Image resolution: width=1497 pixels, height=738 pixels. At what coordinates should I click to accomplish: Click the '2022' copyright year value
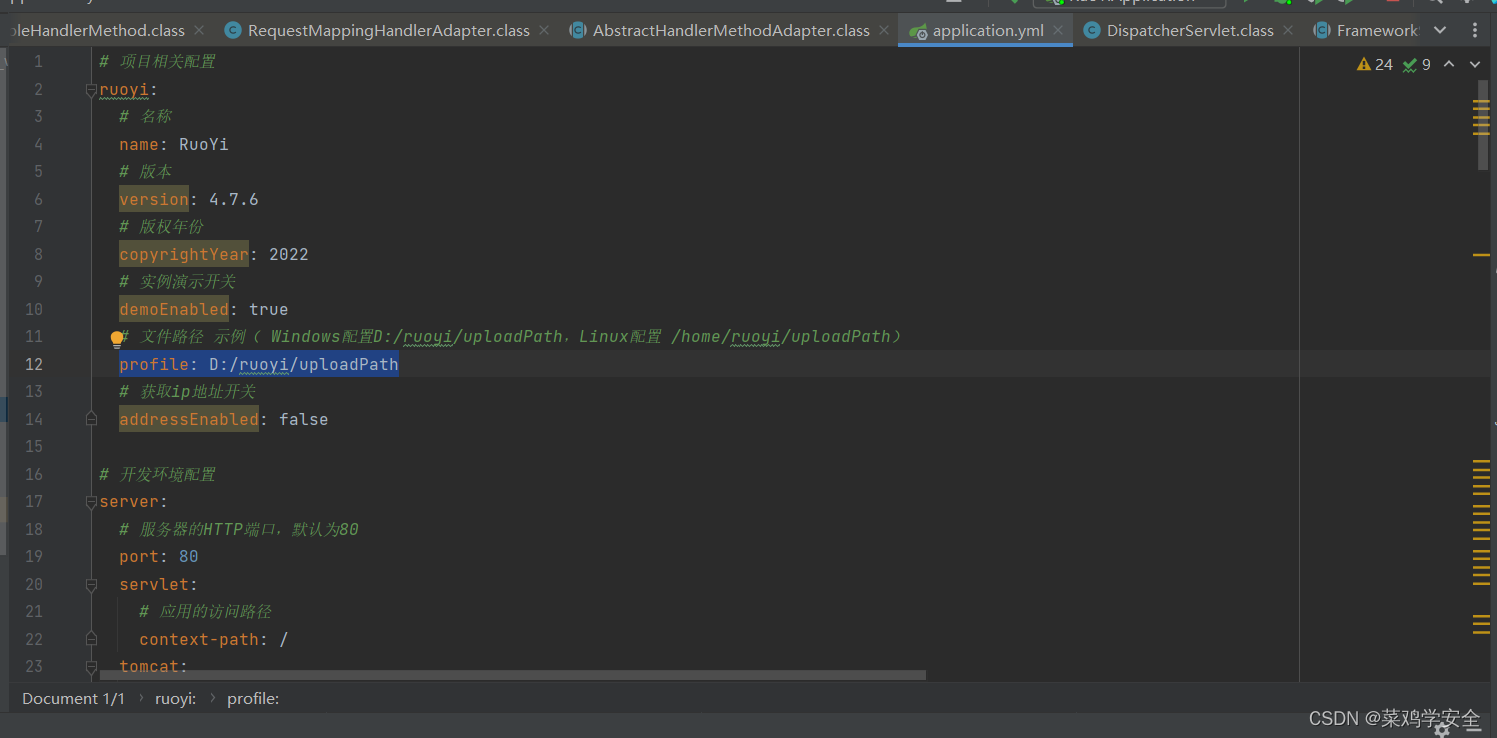point(289,254)
